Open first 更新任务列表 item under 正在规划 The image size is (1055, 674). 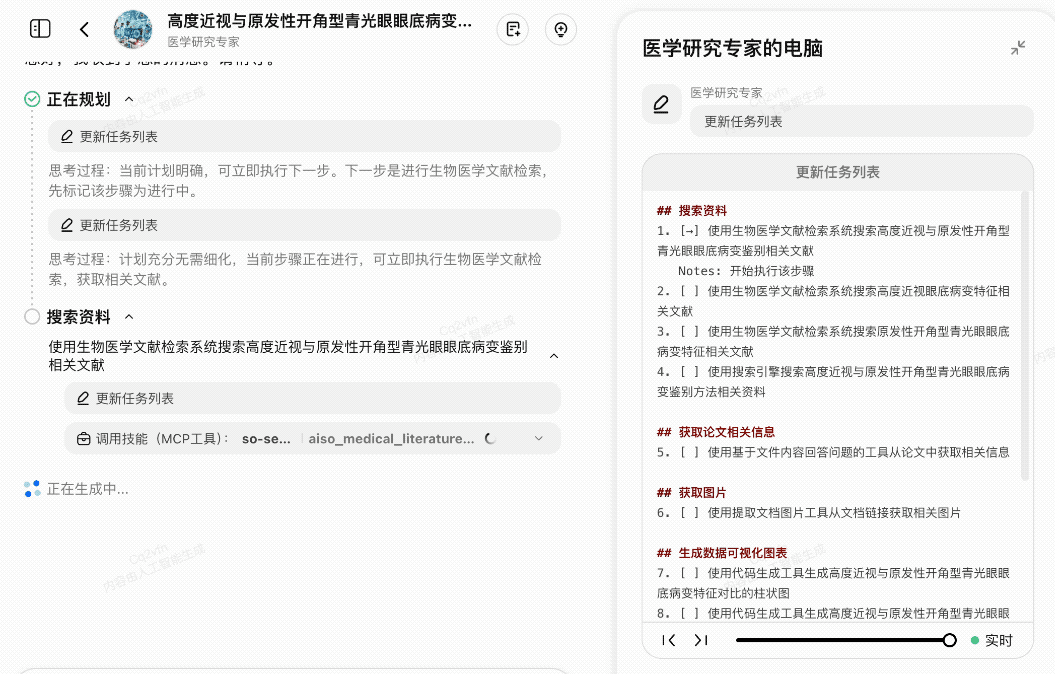click(x=304, y=137)
